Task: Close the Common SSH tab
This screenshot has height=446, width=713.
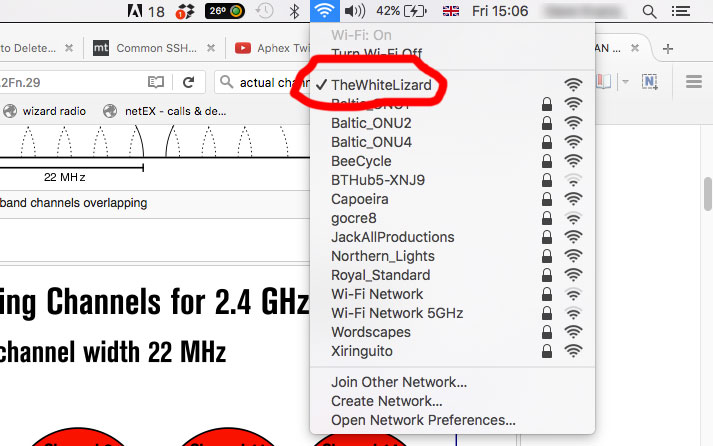Action: [x=211, y=48]
